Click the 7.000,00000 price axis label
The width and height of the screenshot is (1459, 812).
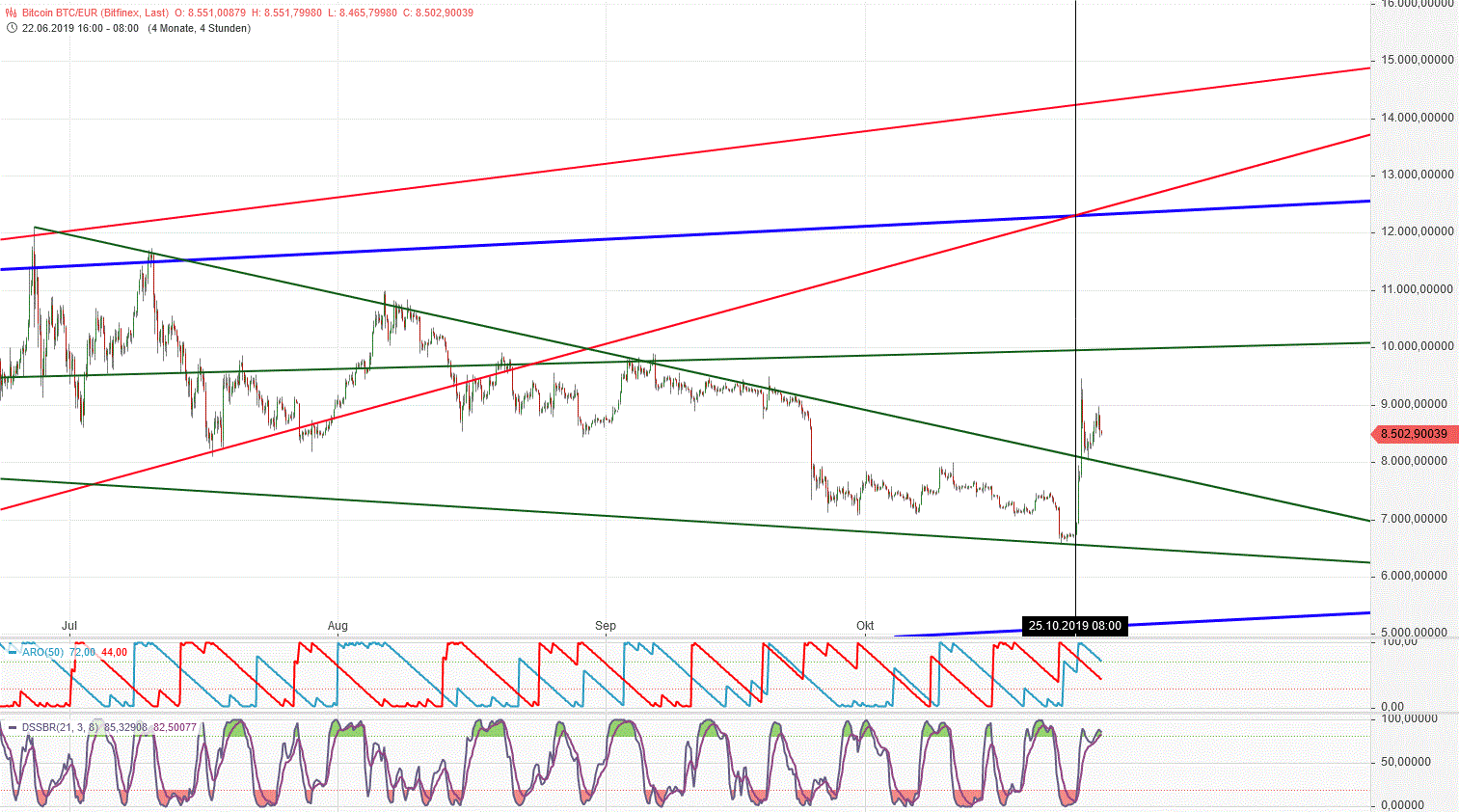coord(1415,519)
